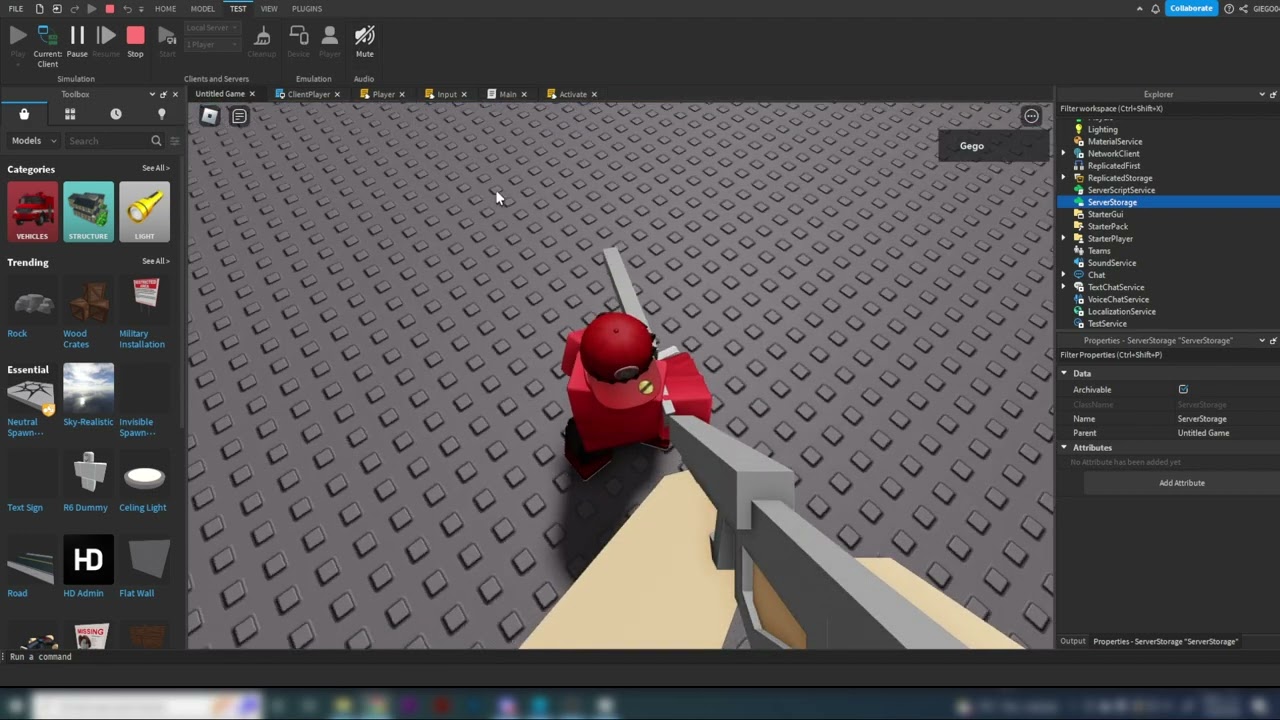Click See All next to Trending
Viewport: 1280px width, 720px height.
155,261
